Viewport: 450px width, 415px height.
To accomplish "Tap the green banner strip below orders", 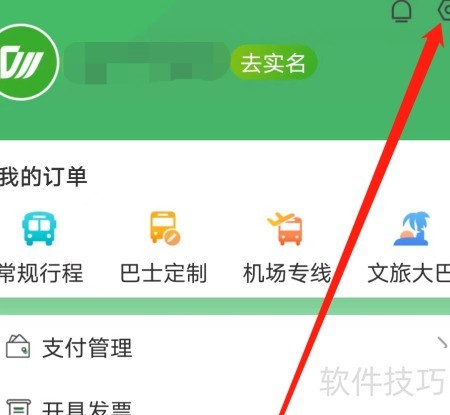I will pyautogui.click(x=225, y=306).
